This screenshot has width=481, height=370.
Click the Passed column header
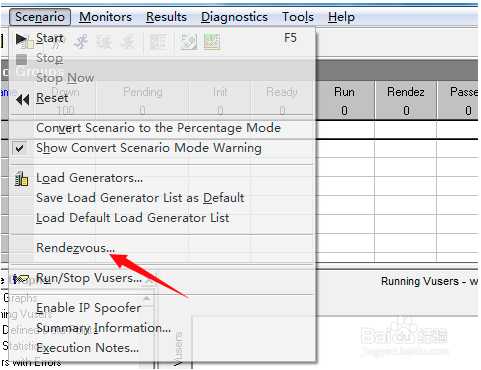[x=465, y=92]
